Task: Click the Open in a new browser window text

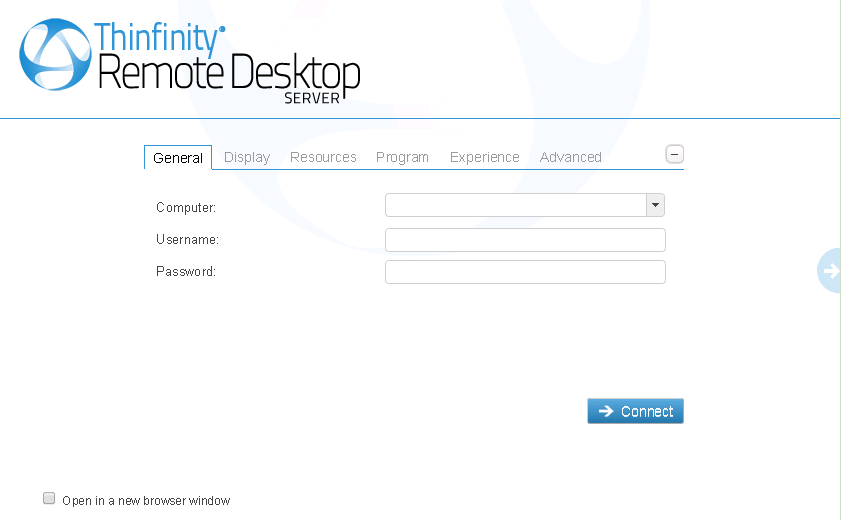Action: coord(146,501)
